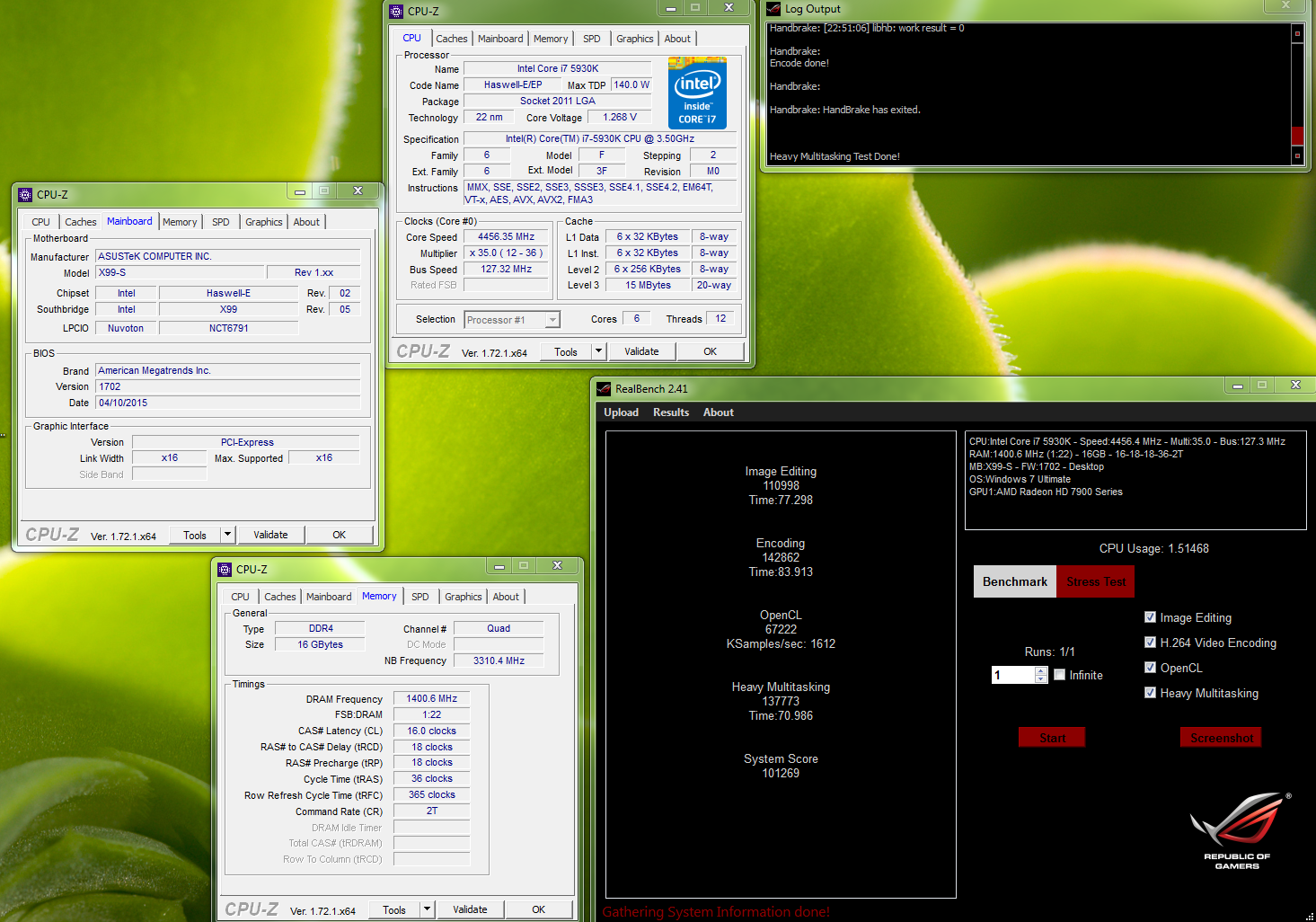
Task: Click the Heavy Multitasking score 137773
Action: click(781, 701)
